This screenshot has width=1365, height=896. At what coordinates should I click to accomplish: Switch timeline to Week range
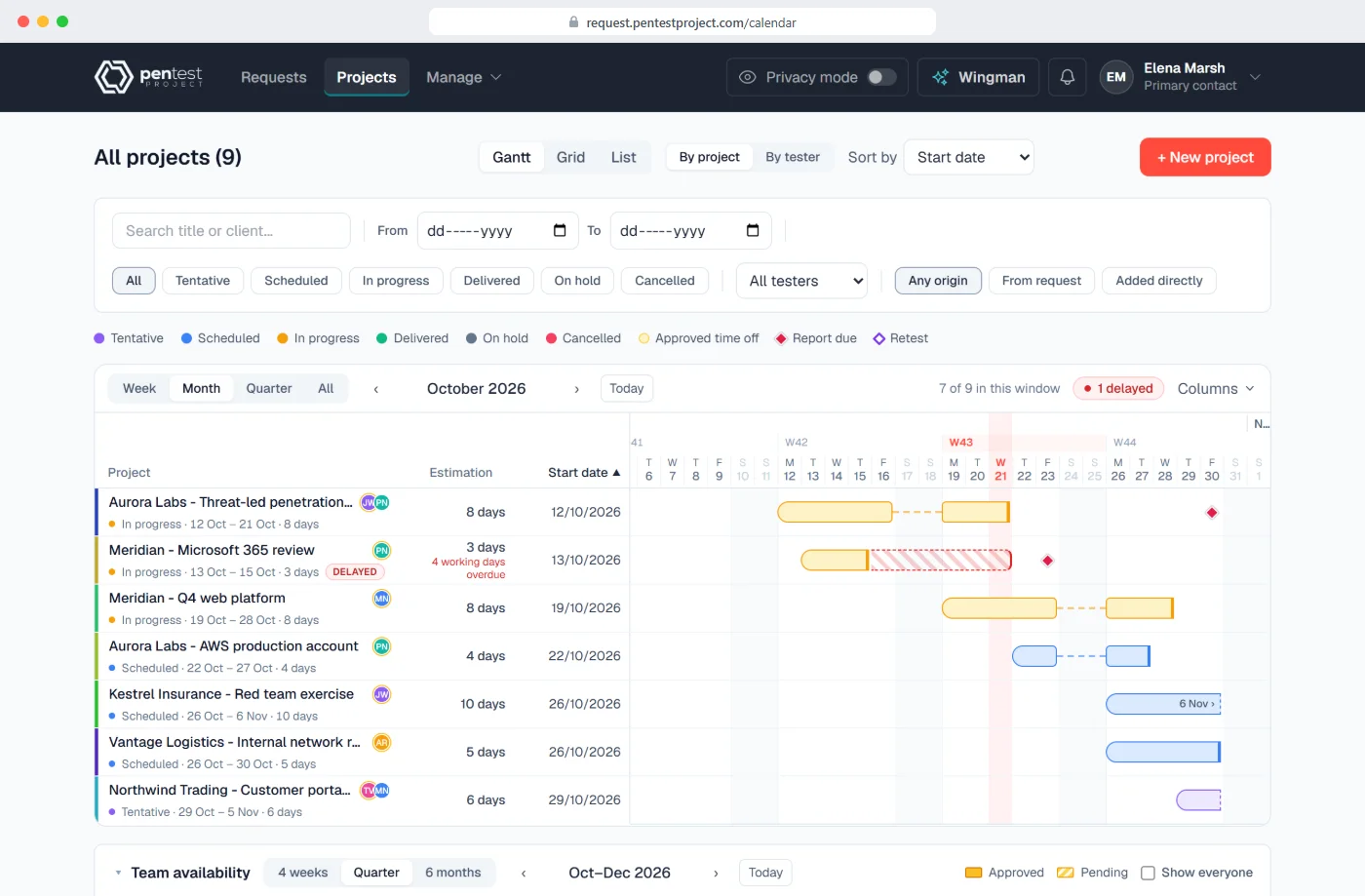tap(139, 388)
